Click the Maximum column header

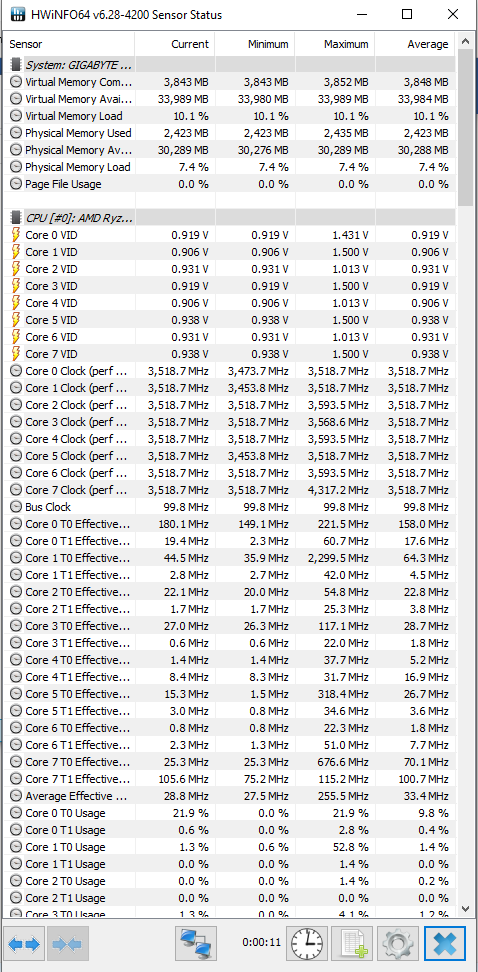coord(335,44)
